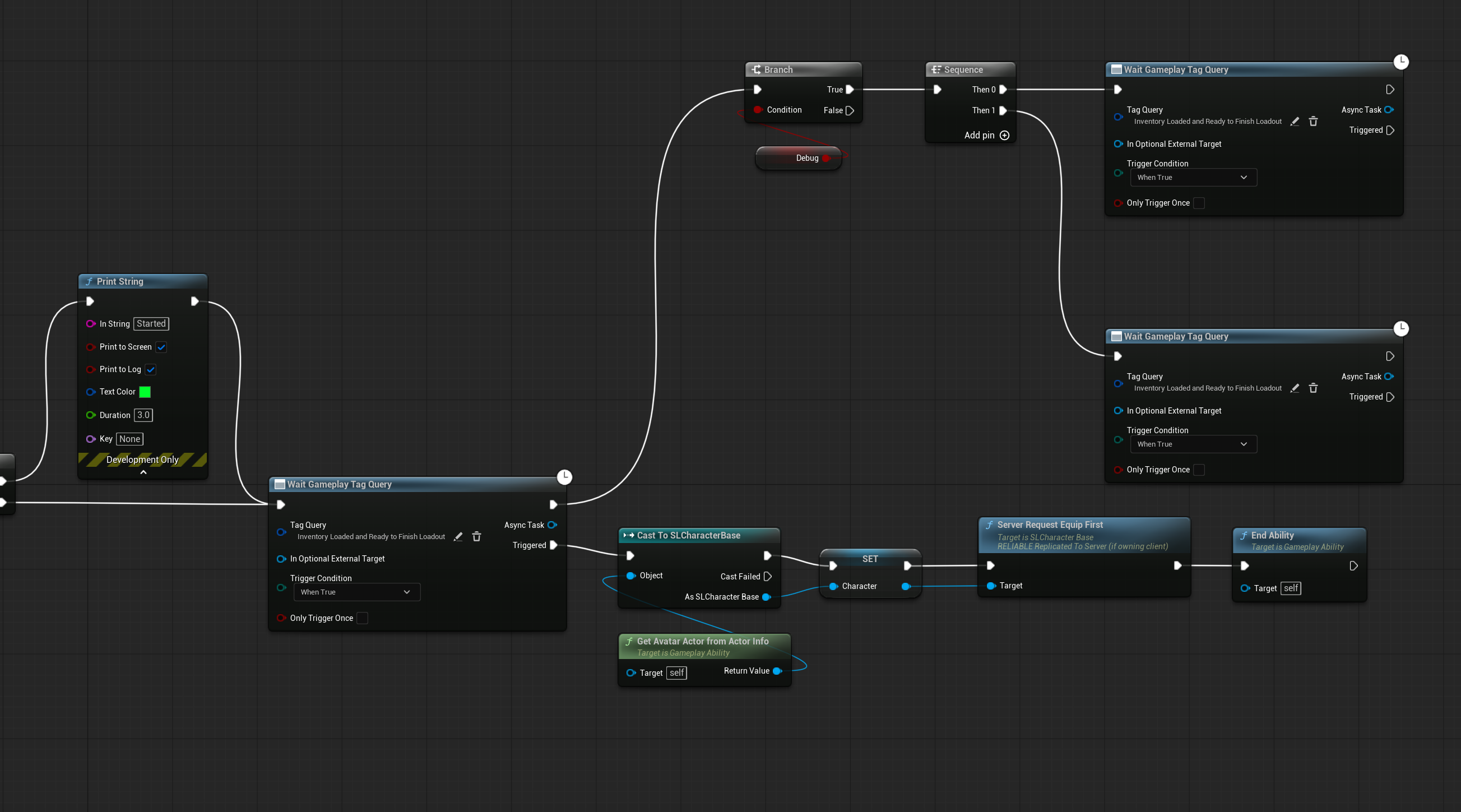Click the In String Started text field
Viewport: 1461px width, 812px height.
coord(151,324)
